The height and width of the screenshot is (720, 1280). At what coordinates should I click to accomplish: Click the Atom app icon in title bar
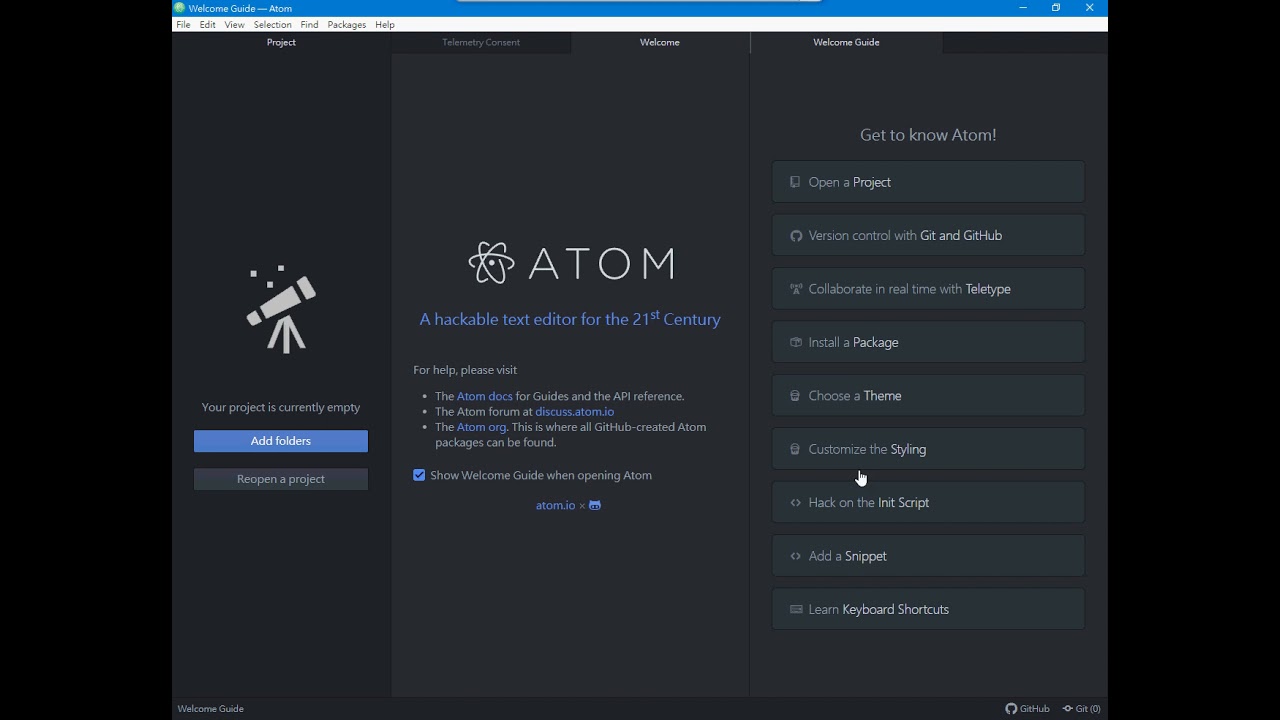point(180,8)
